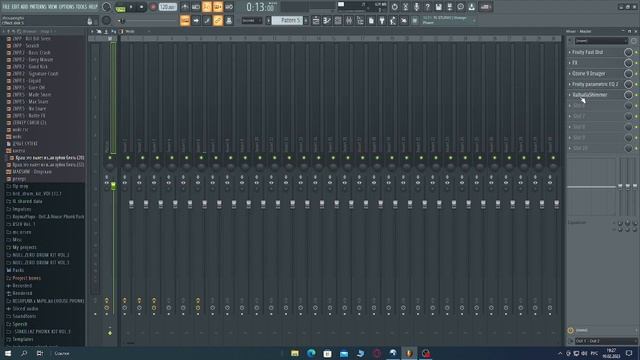This screenshot has width=640, height=360.
Task: Click the download content library icon
Action: coord(471,7)
